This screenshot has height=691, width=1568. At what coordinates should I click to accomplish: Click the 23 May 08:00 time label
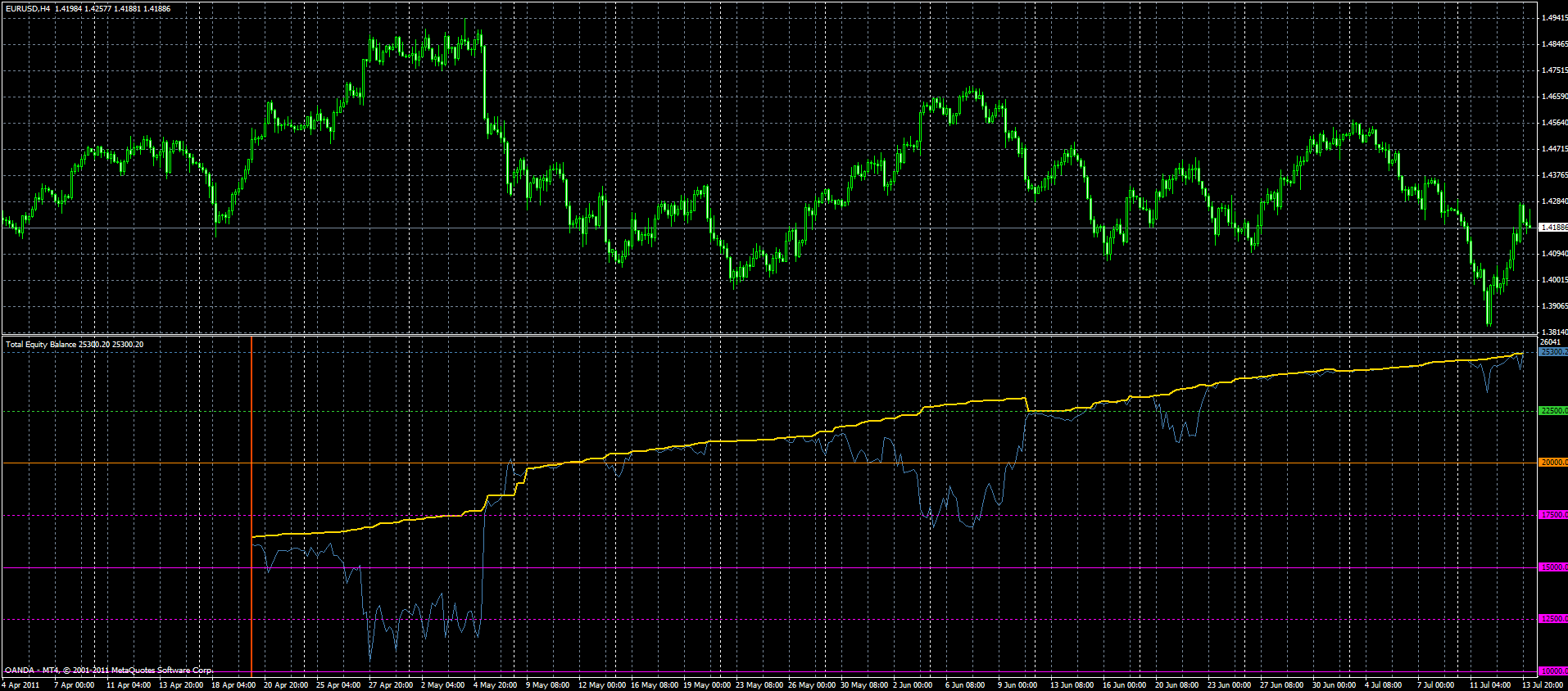[x=759, y=685]
